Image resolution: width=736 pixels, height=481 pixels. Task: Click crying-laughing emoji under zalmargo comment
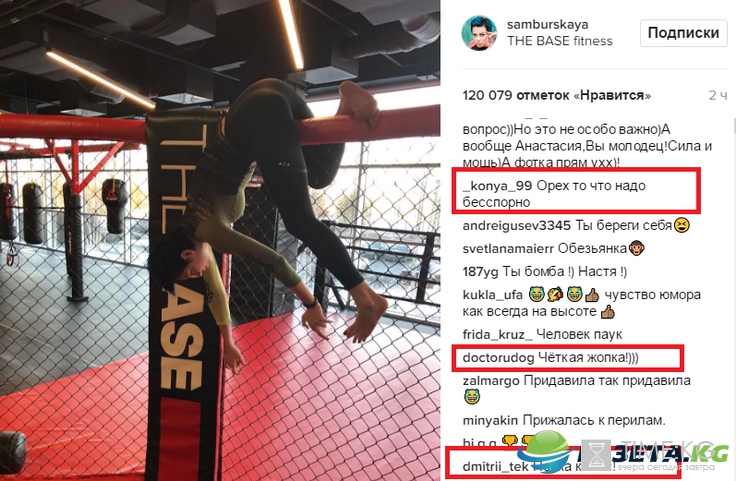tap(471, 397)
